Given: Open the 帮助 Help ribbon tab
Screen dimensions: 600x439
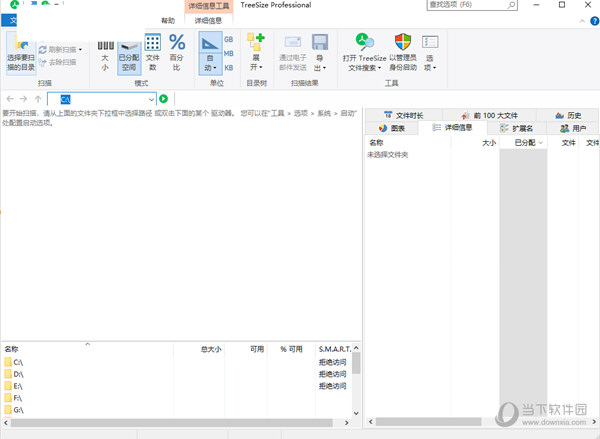Looking at the screenshot, I should [x=168, y=21].
